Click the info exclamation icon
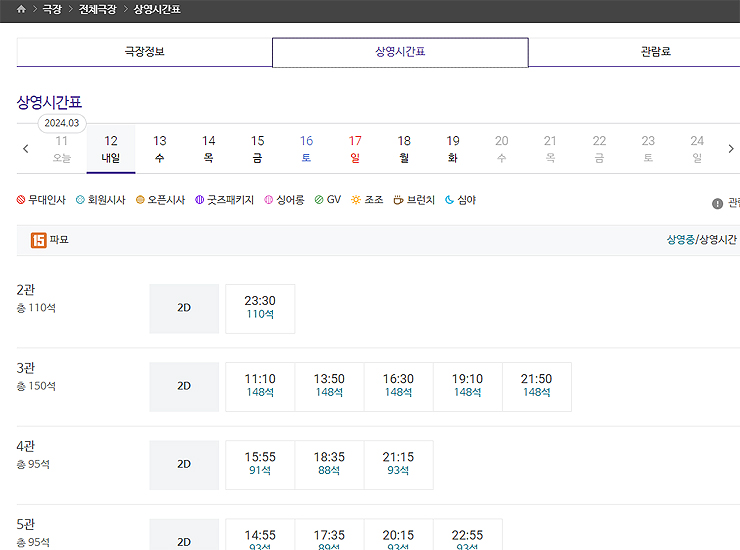Viewport: 740px width, 550px height. [717, 203]
